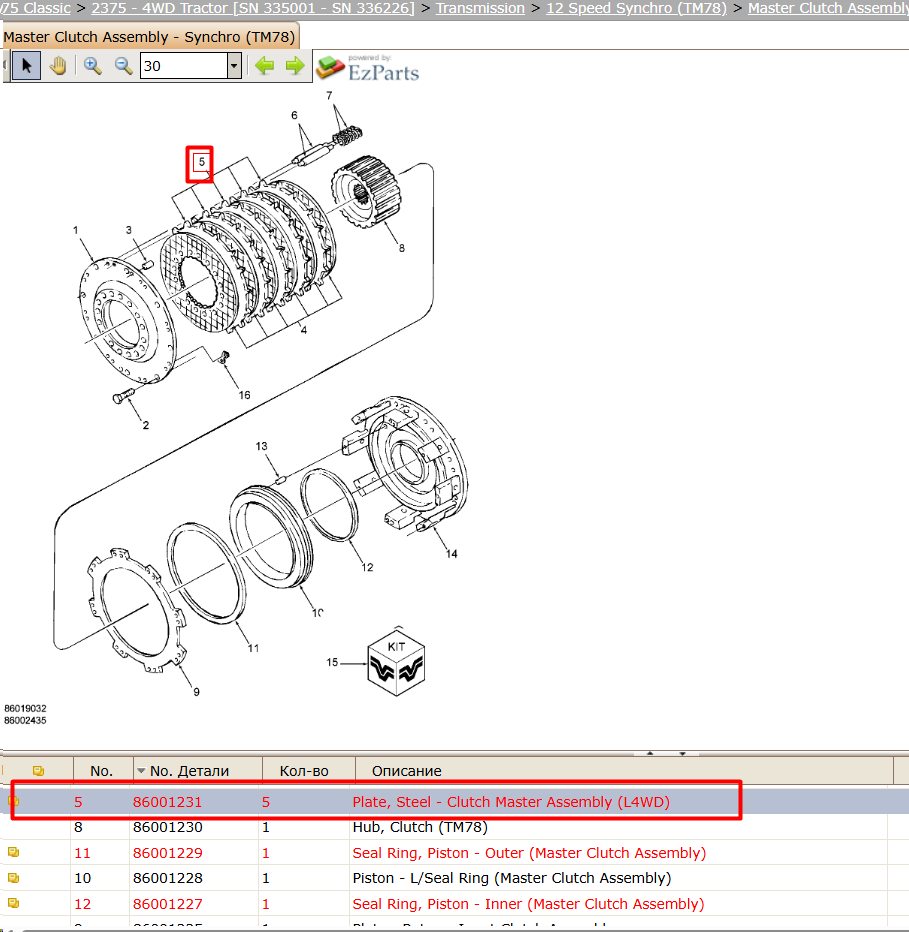Open 2375 - 4WD Tractor breadcrumb link

[x=253, y=8]
